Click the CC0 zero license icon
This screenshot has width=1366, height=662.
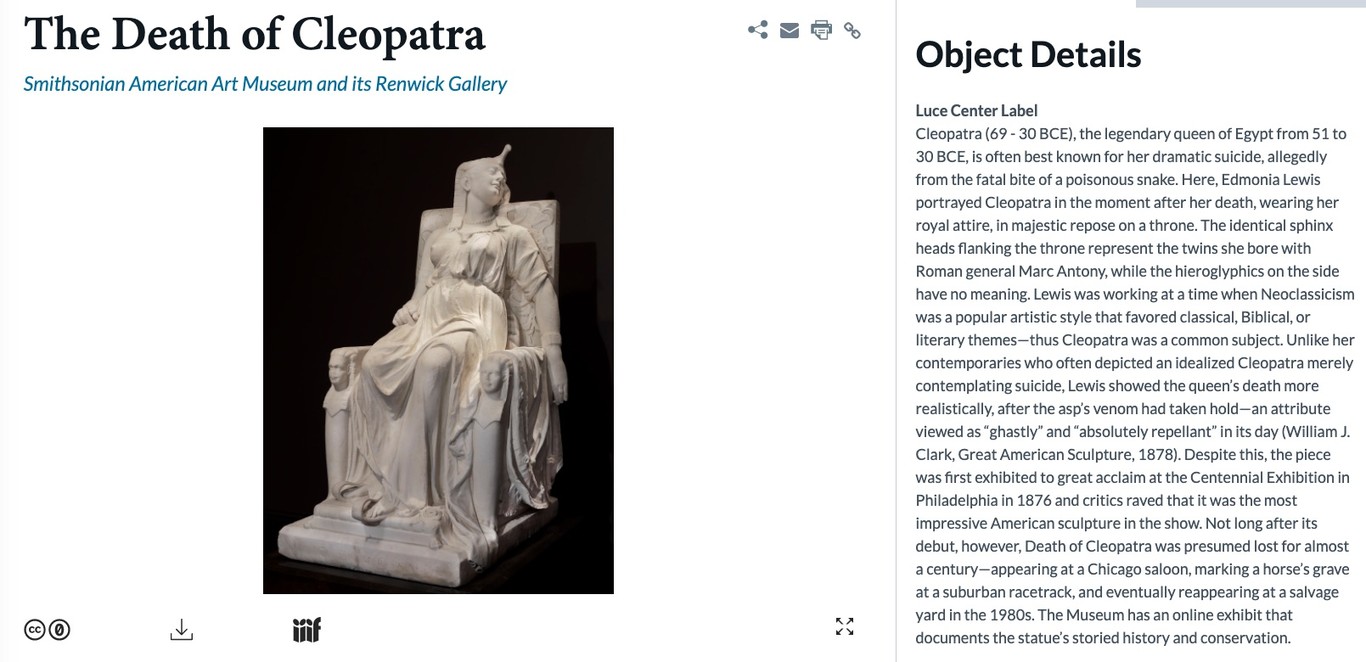[x=59, y=630]
